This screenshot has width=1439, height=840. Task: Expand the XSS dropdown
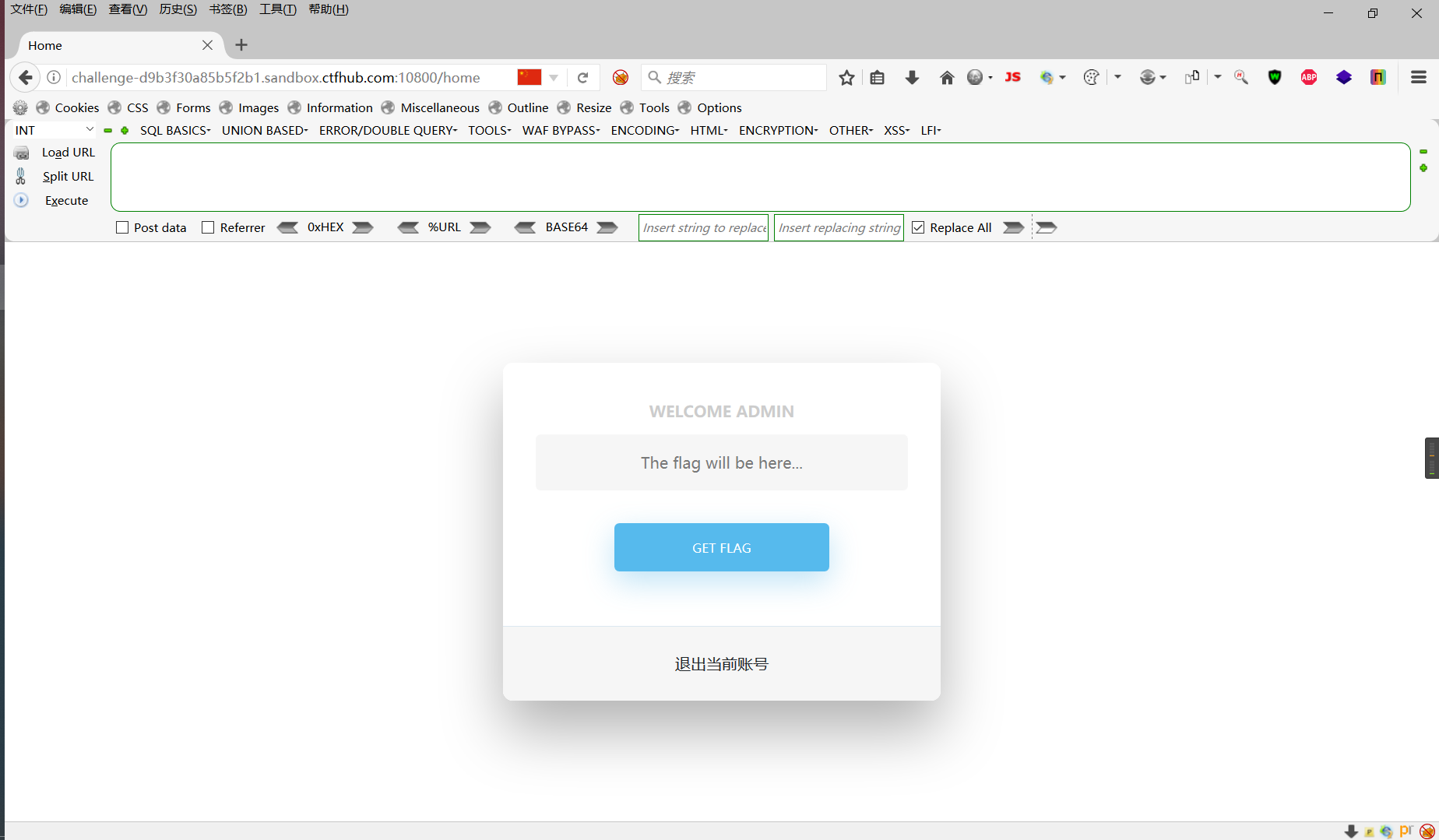pos(896,130)
